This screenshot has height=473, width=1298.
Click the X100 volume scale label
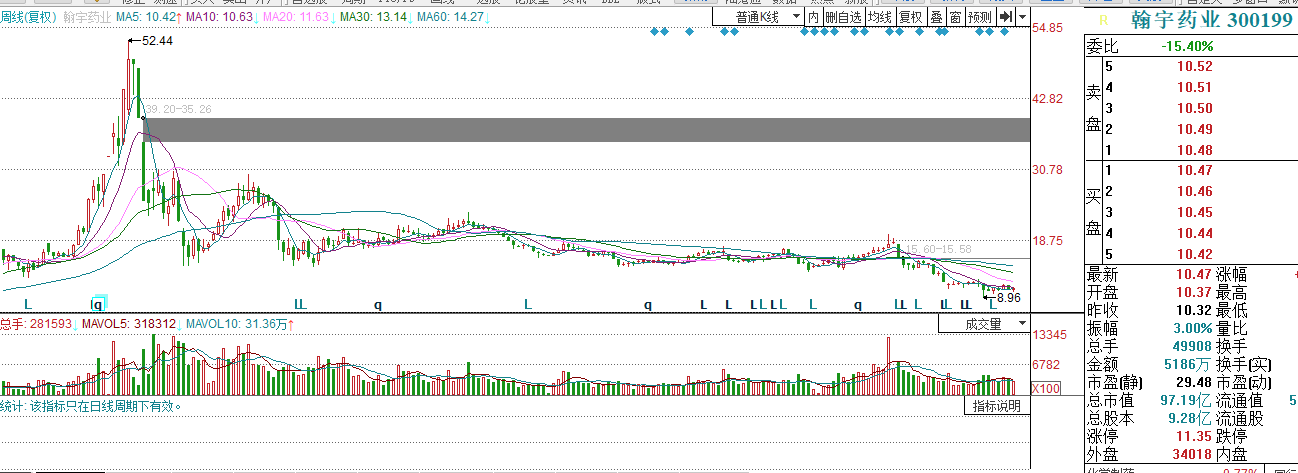click(x=1045, y=388)
